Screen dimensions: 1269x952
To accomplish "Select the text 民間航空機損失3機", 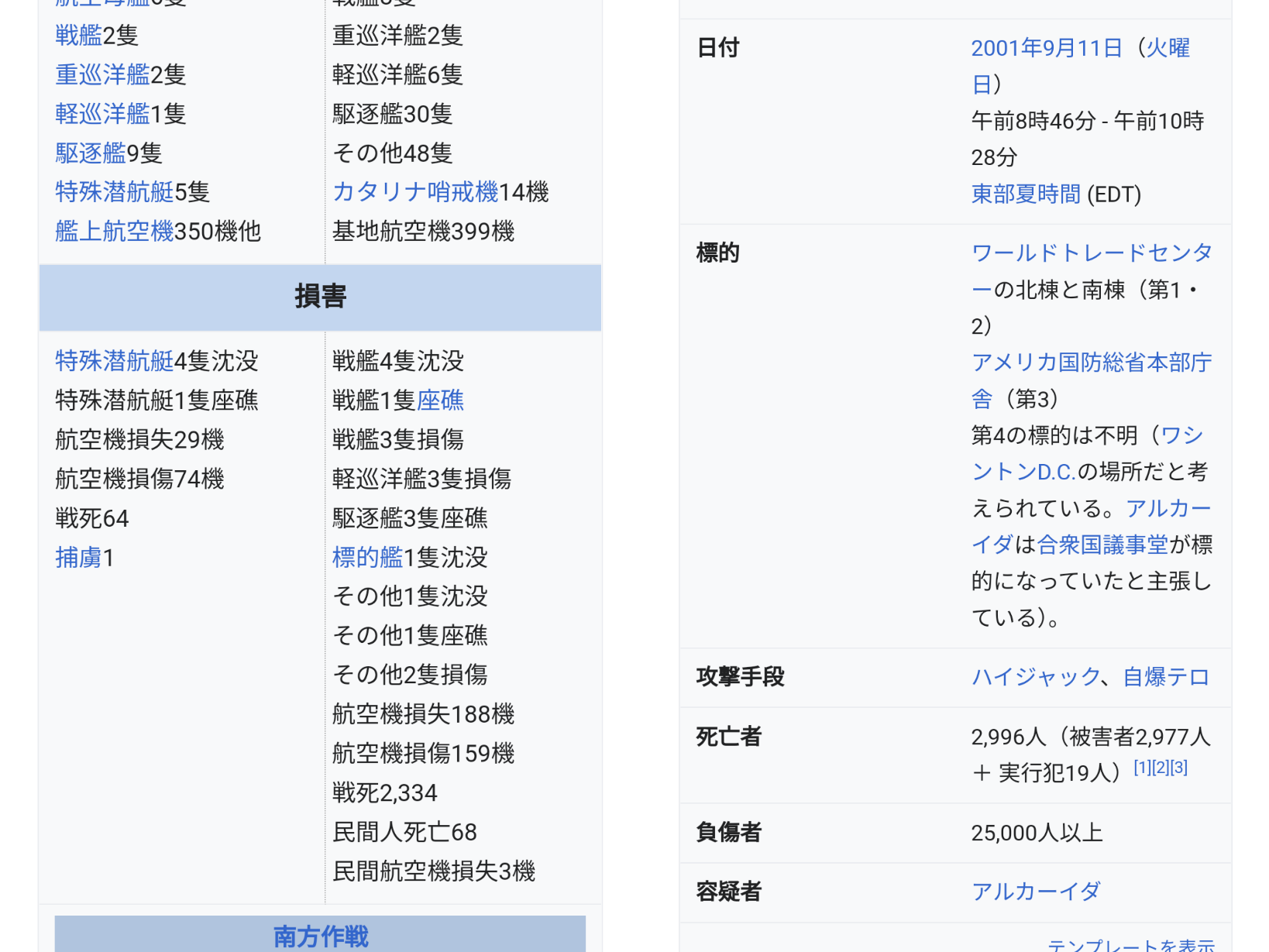I will (x=434, y=871).
